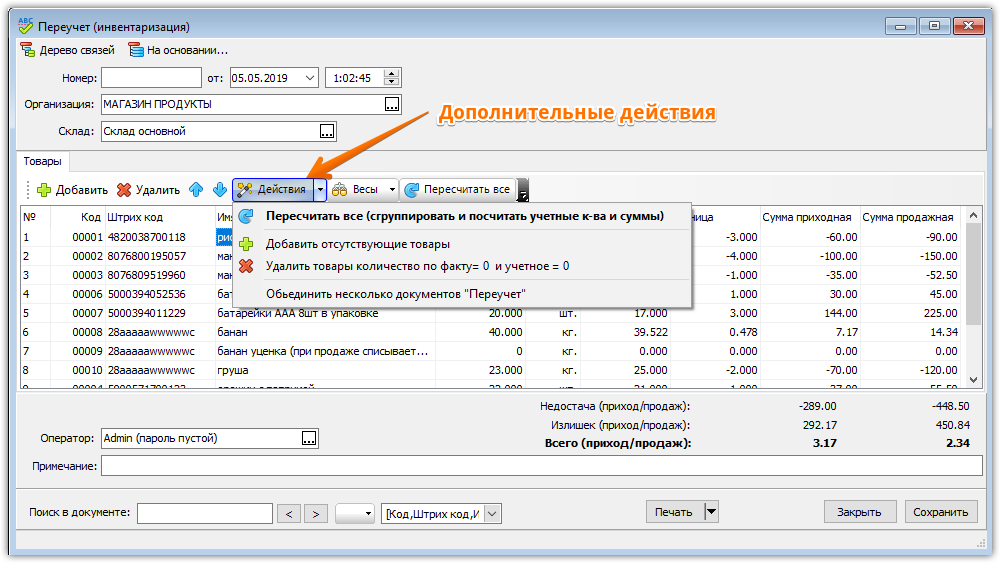
Task: Remove the row with Удалить red cross
Action: (148, 190)
